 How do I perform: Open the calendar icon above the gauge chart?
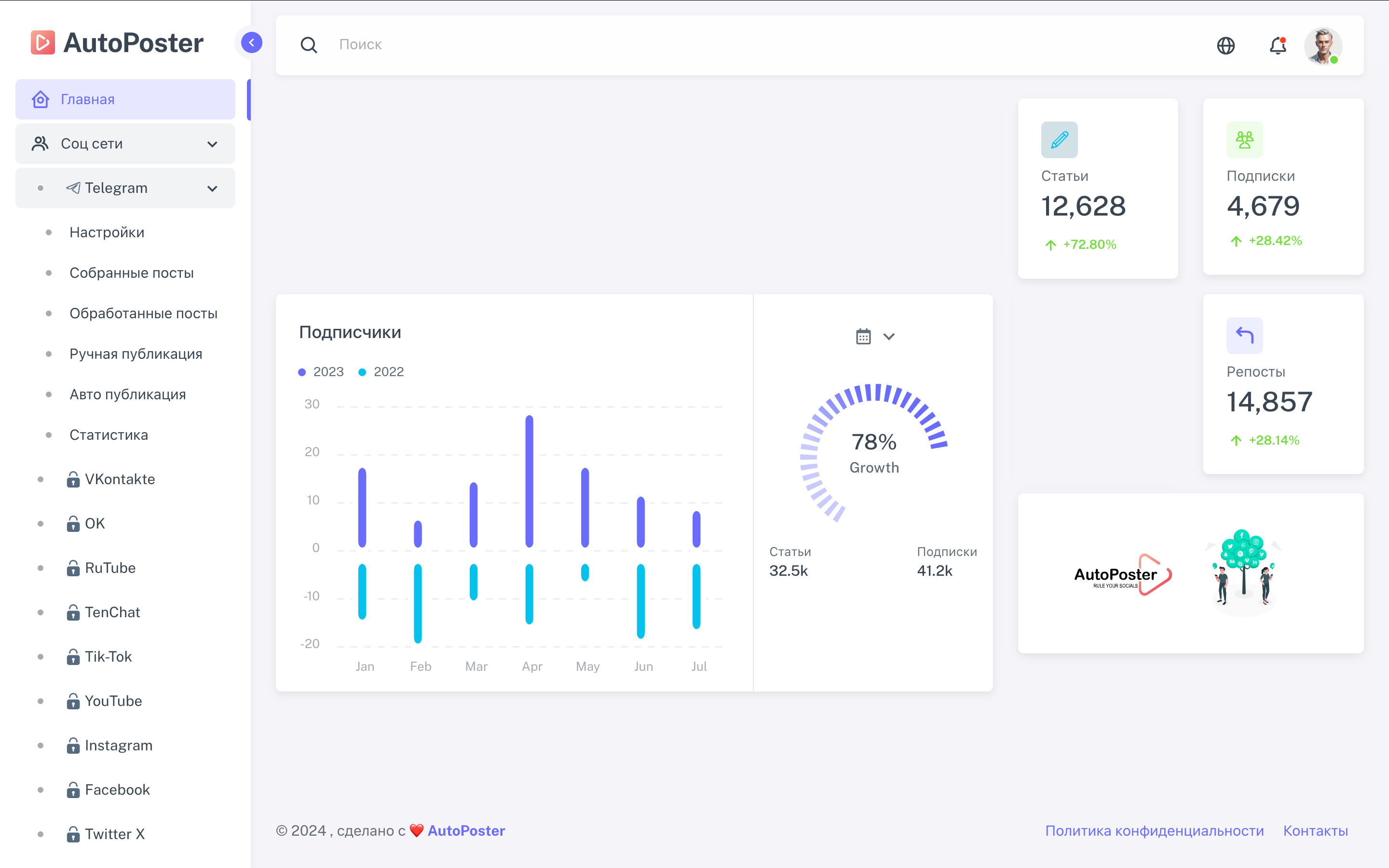point(864,336)
